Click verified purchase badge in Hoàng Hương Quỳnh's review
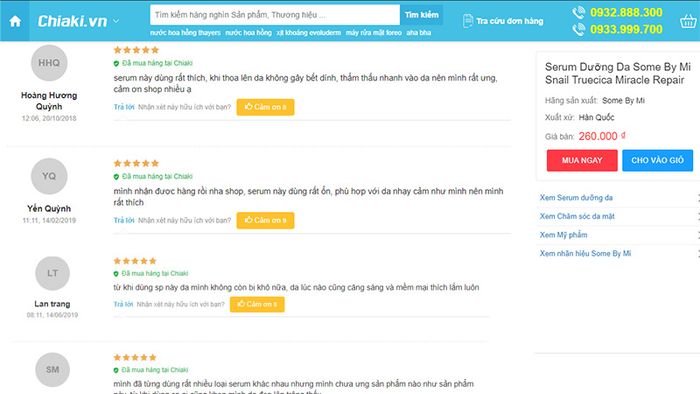The height and width of the screenshot is (394, 700). point(153,63)
